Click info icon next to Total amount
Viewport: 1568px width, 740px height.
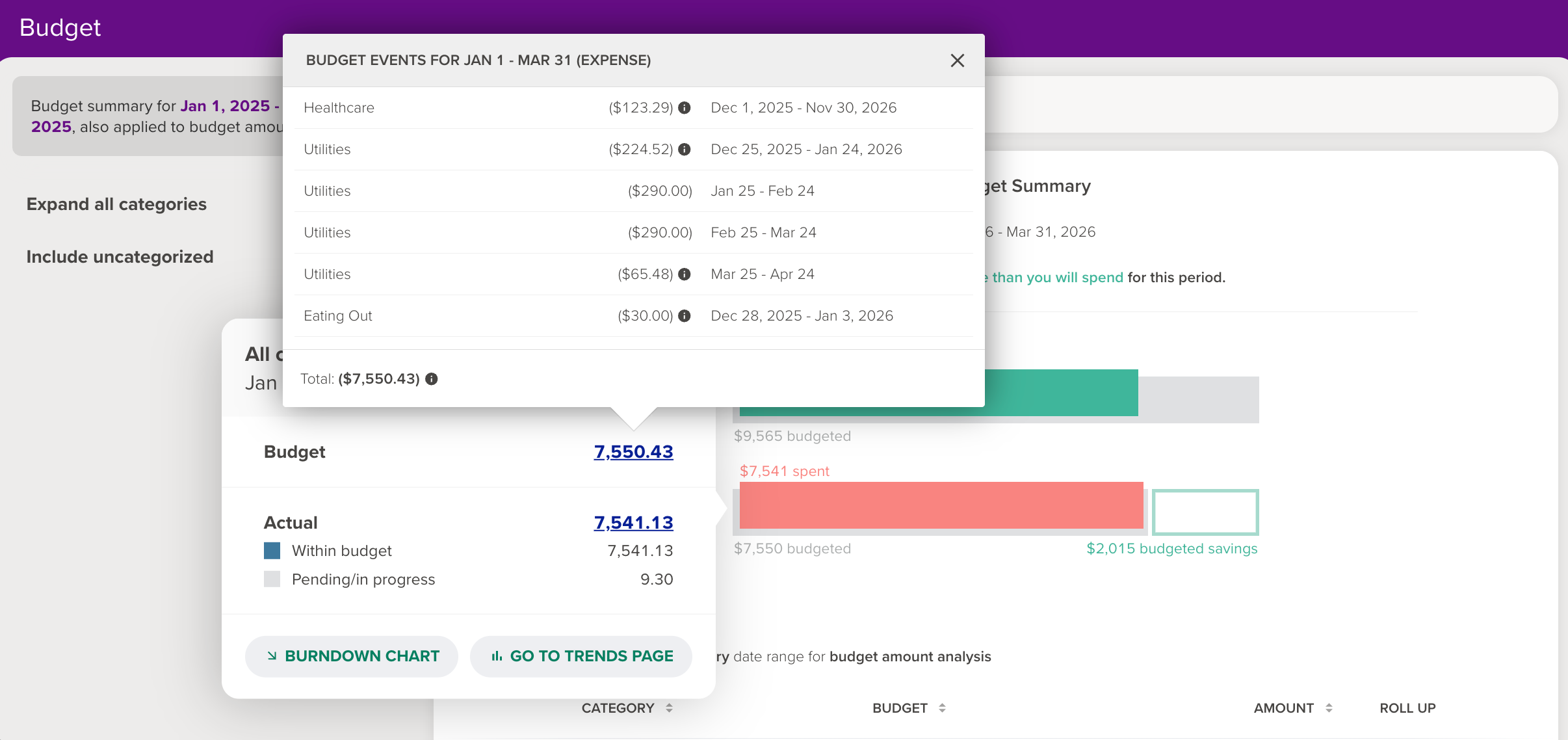click(432, 379)
